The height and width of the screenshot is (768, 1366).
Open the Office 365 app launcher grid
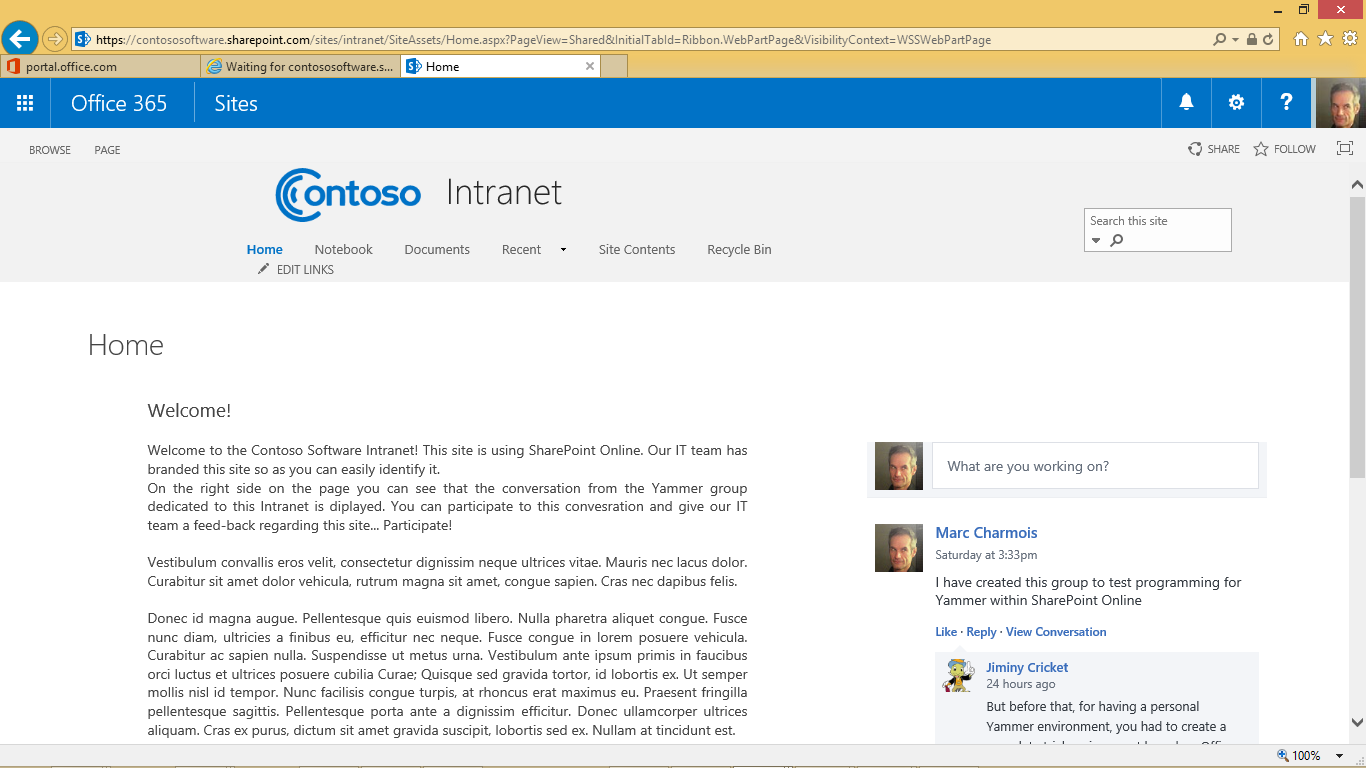click(x=25, y=103)
